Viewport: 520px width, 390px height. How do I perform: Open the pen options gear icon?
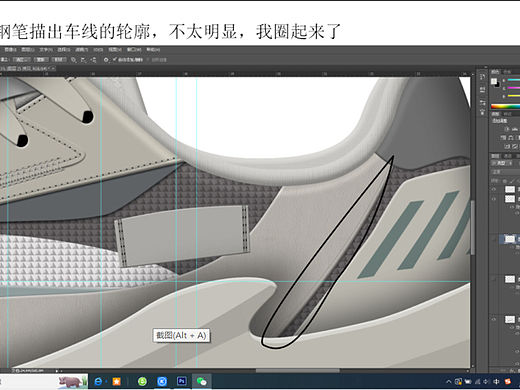[106, 60]
